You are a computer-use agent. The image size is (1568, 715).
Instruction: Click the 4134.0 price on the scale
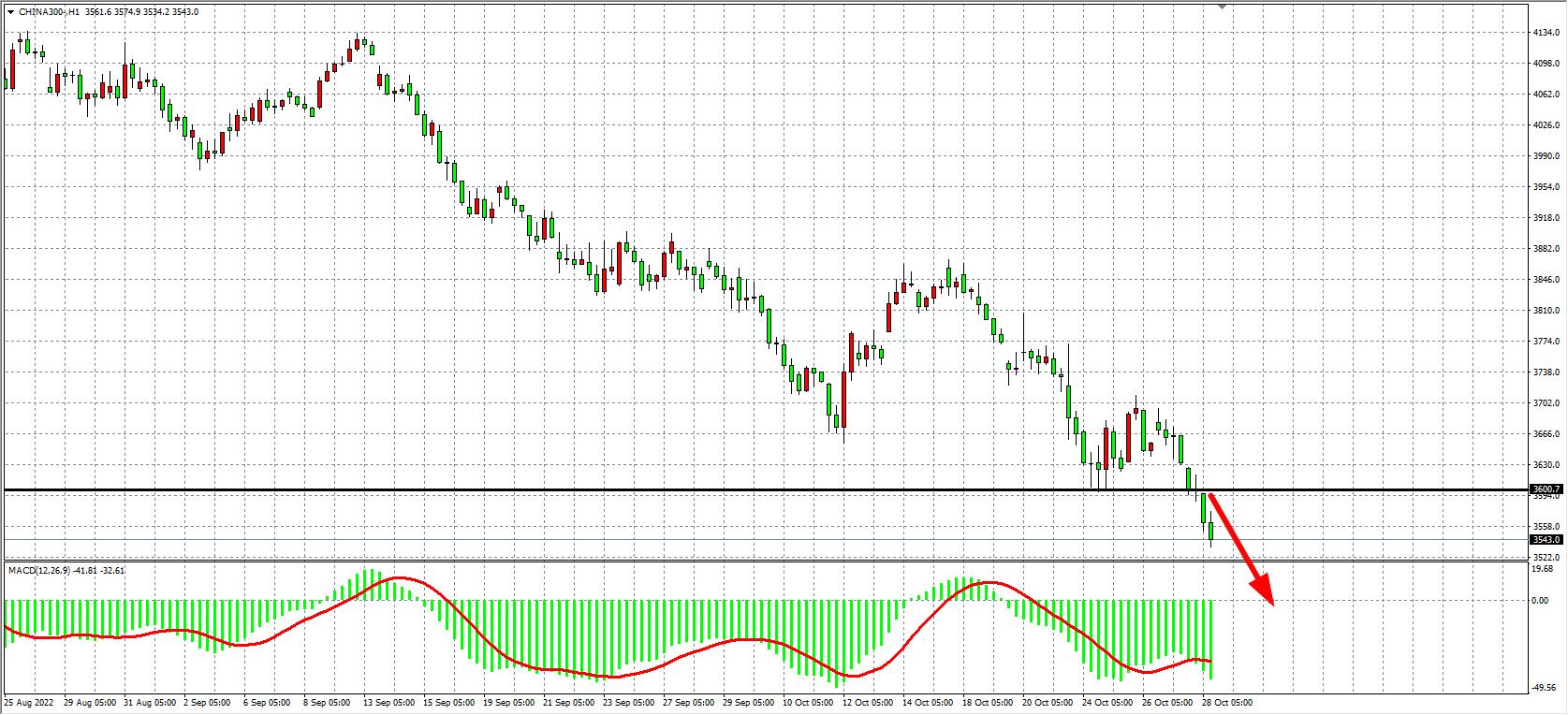tap(1546, 33)
